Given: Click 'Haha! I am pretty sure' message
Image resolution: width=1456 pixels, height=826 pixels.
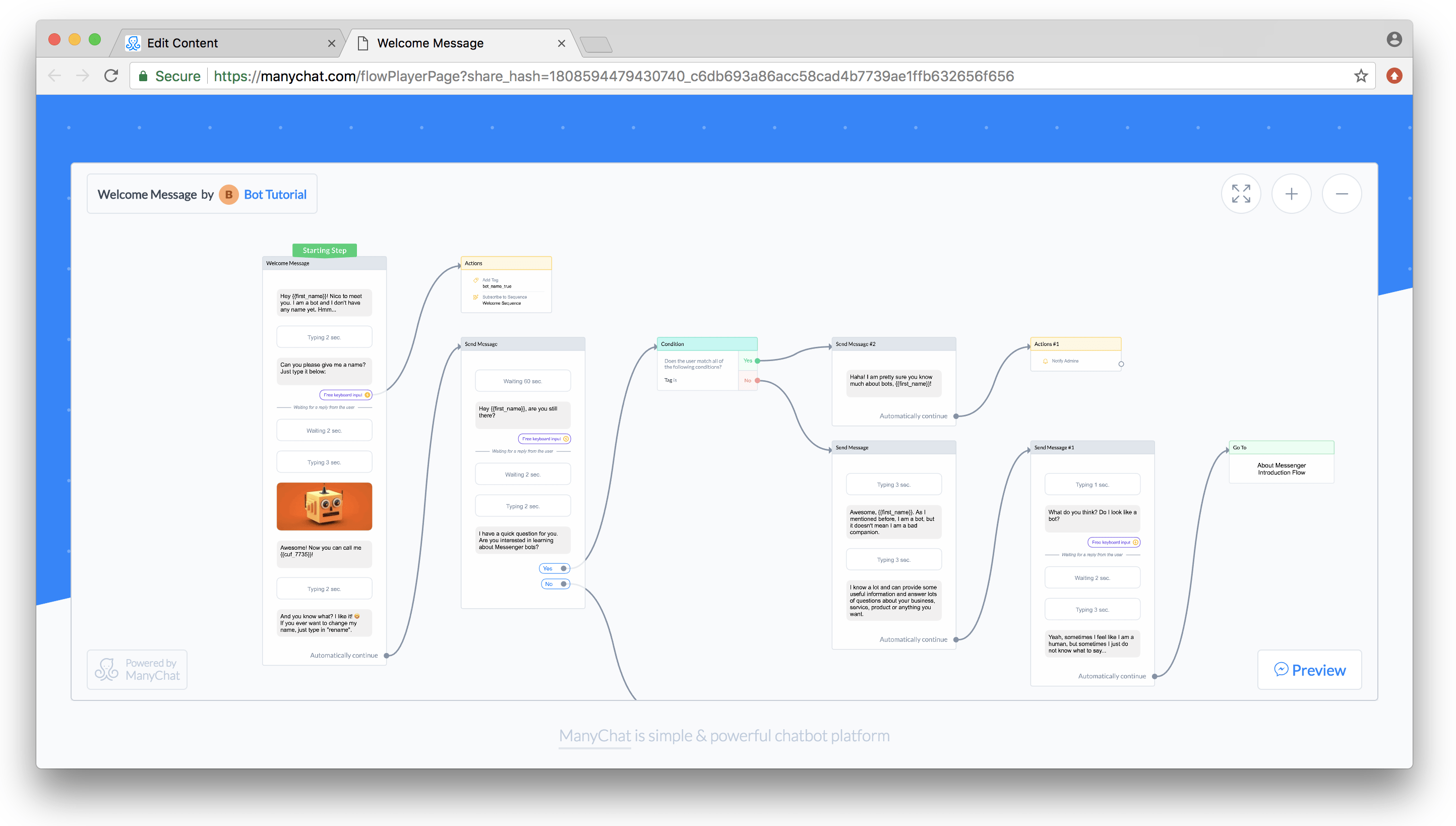Looking at the screenshot, I should [894, 383].
